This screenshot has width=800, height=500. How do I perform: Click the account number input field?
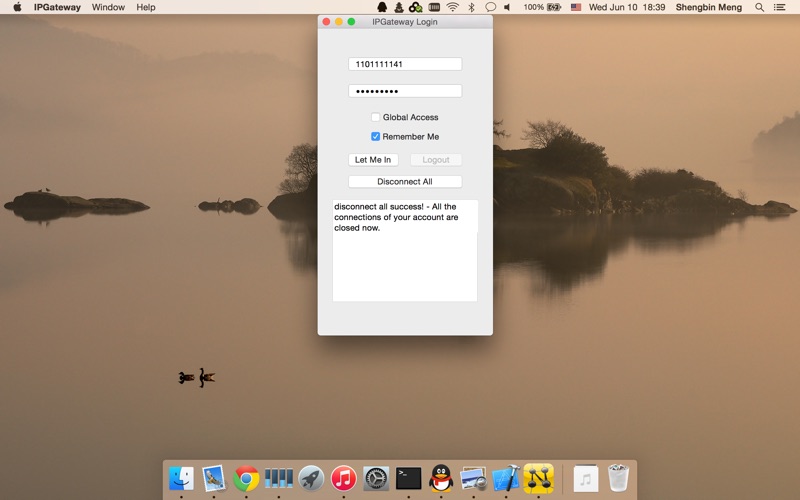pyautogui.click(x=405, y=64)
